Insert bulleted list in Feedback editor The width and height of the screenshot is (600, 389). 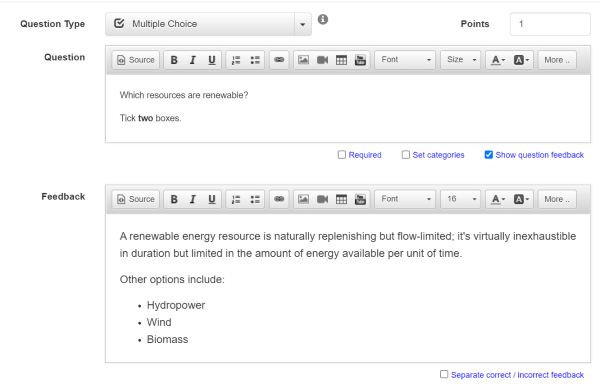(255, 199)
